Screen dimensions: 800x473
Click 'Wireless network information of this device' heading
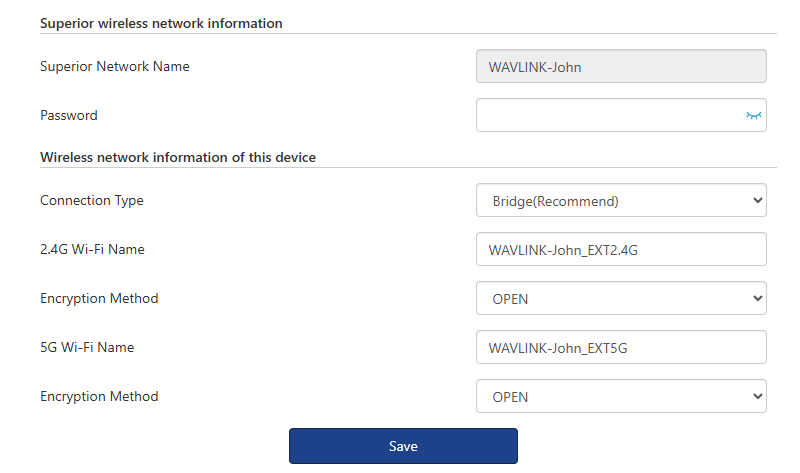(178, 157)
